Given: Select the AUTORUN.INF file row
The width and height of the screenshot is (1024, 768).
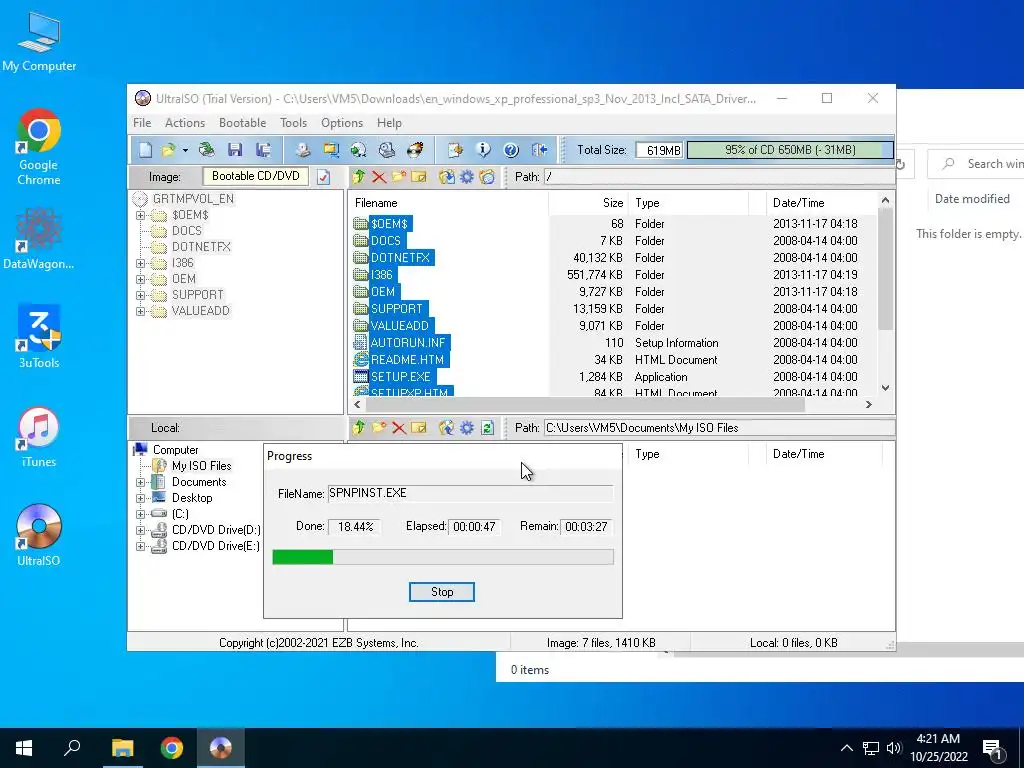Looking at the screenshot, I should coord(613,343).
